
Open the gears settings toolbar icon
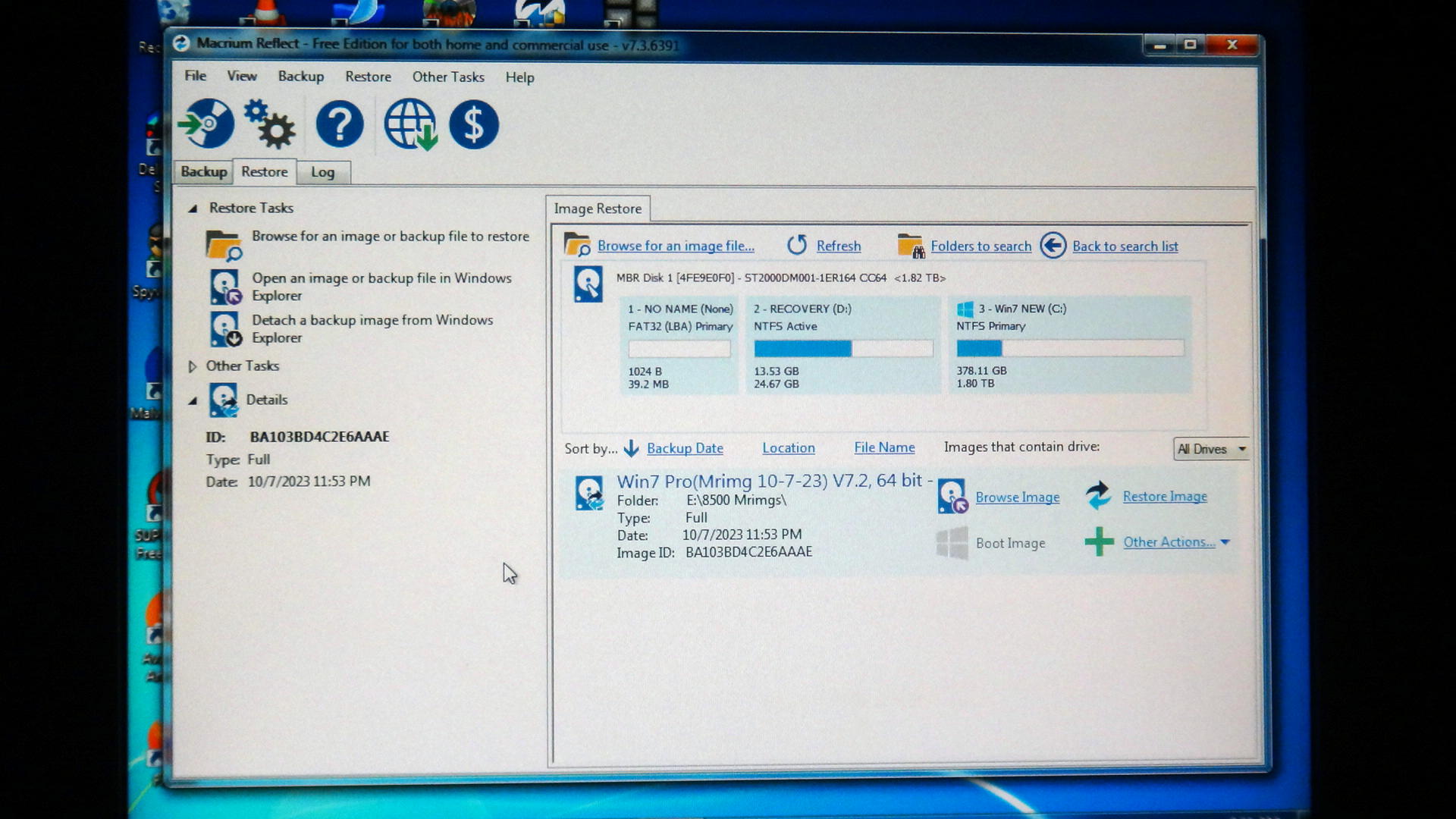pos(269,124)
